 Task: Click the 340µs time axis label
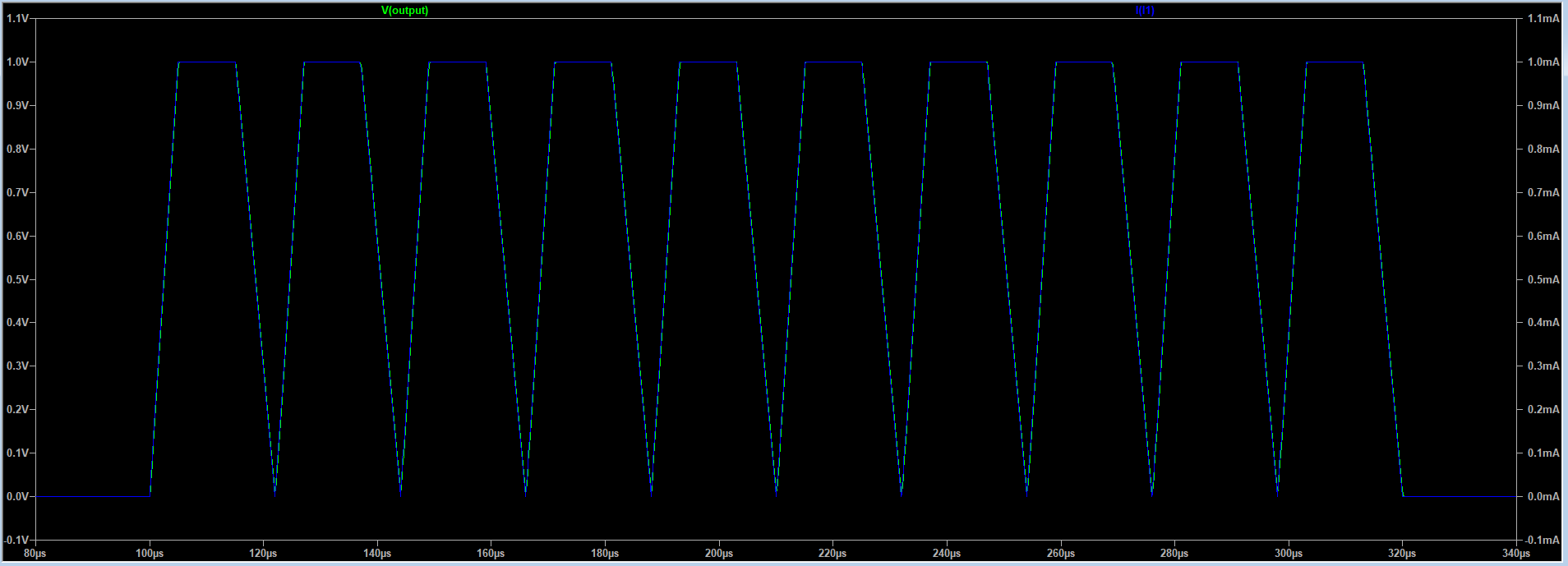(1516, 554)
